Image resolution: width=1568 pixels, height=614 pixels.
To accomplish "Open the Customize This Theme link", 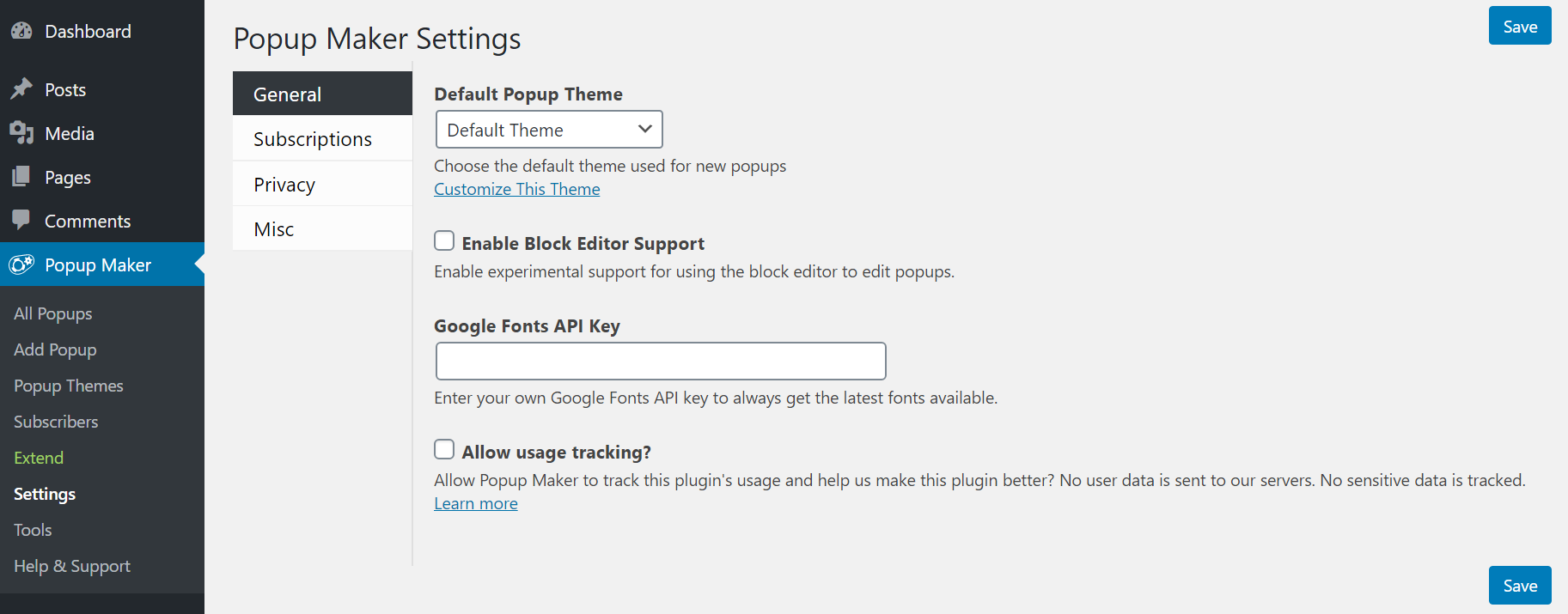I will pyautogui.click(x=517, y=189).
